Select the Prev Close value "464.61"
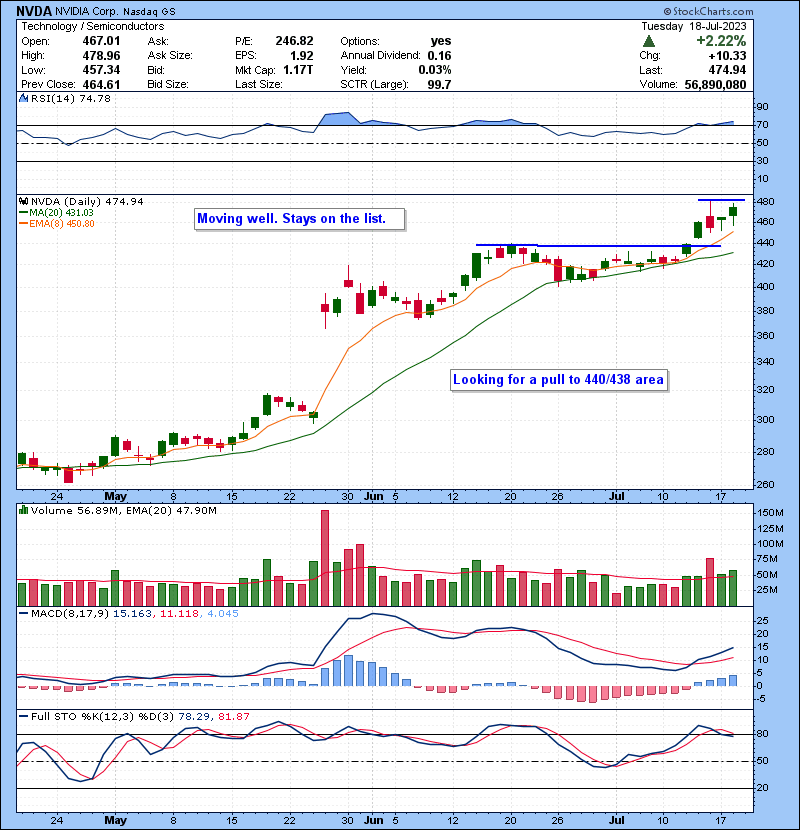 click(x=101, y=85)
